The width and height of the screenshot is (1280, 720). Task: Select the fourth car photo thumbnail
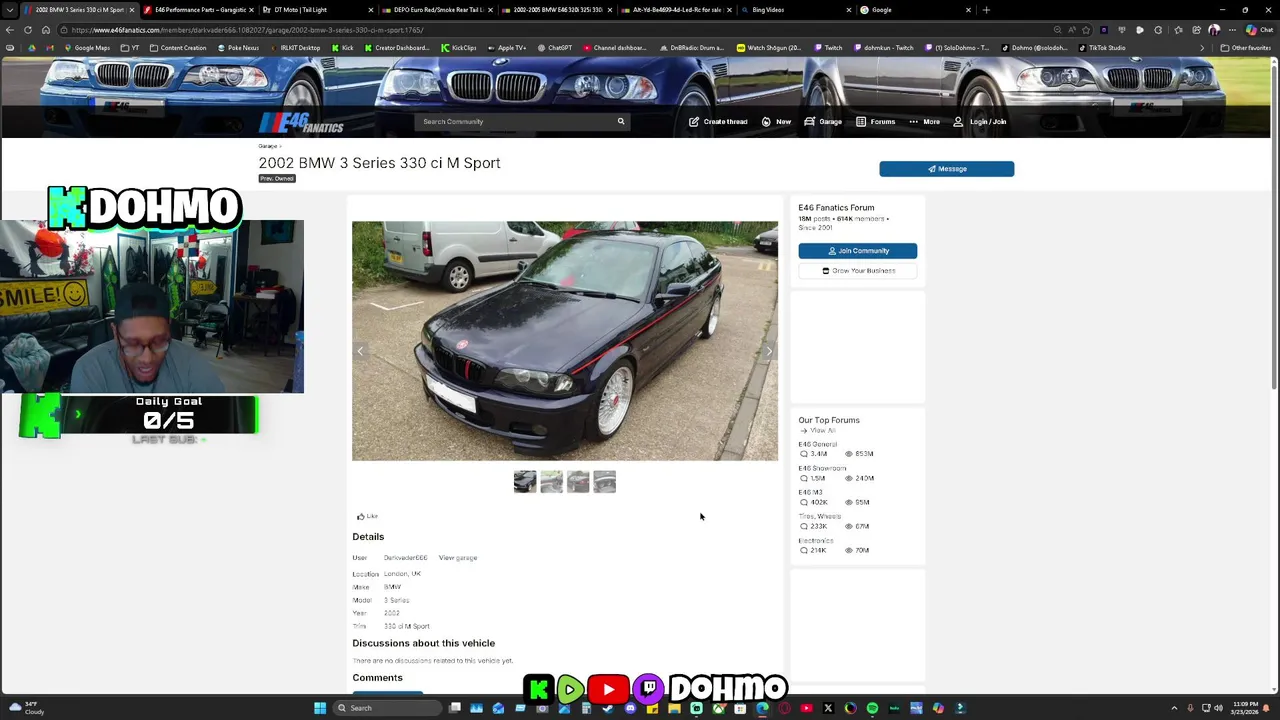[x=605, y=482]
